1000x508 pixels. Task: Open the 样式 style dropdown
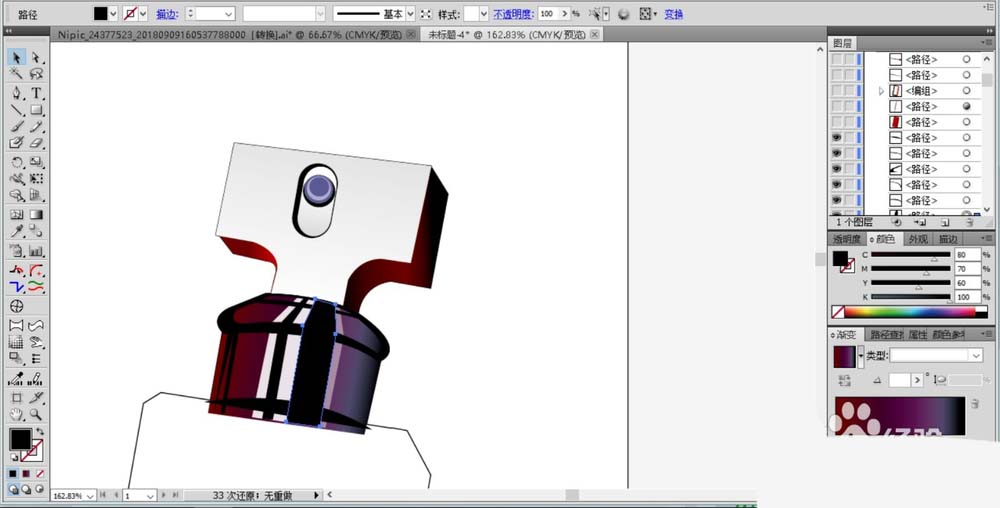pyautogui.click(x=484, y=13)
